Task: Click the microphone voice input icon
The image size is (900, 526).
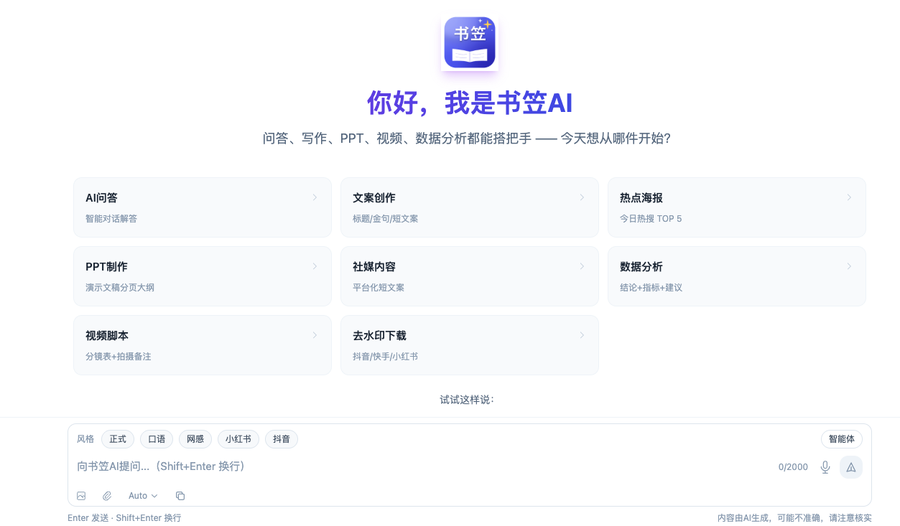Action: click(x=825, y=467)
